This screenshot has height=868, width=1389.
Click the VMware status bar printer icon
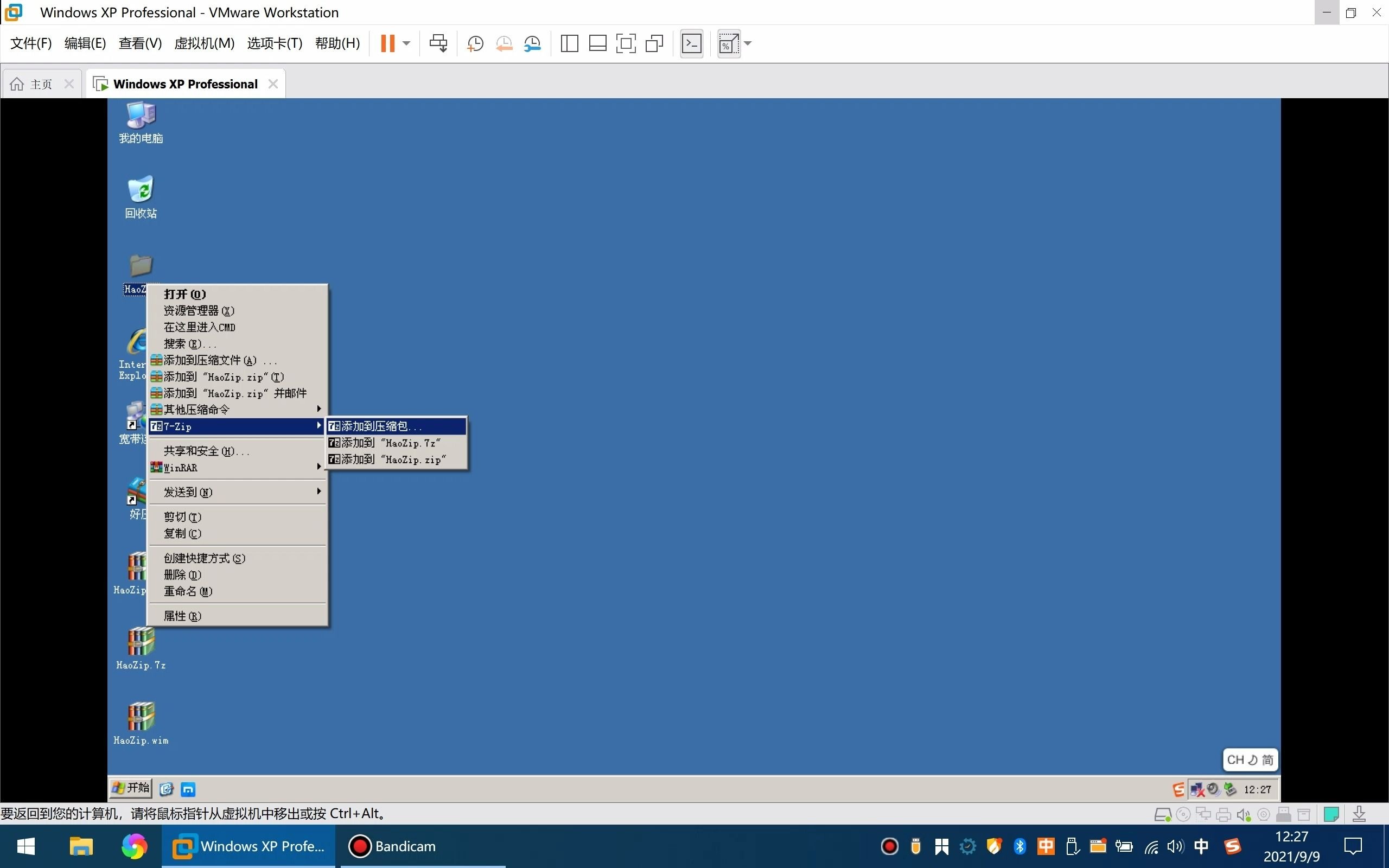click(x=1223, y=815)
